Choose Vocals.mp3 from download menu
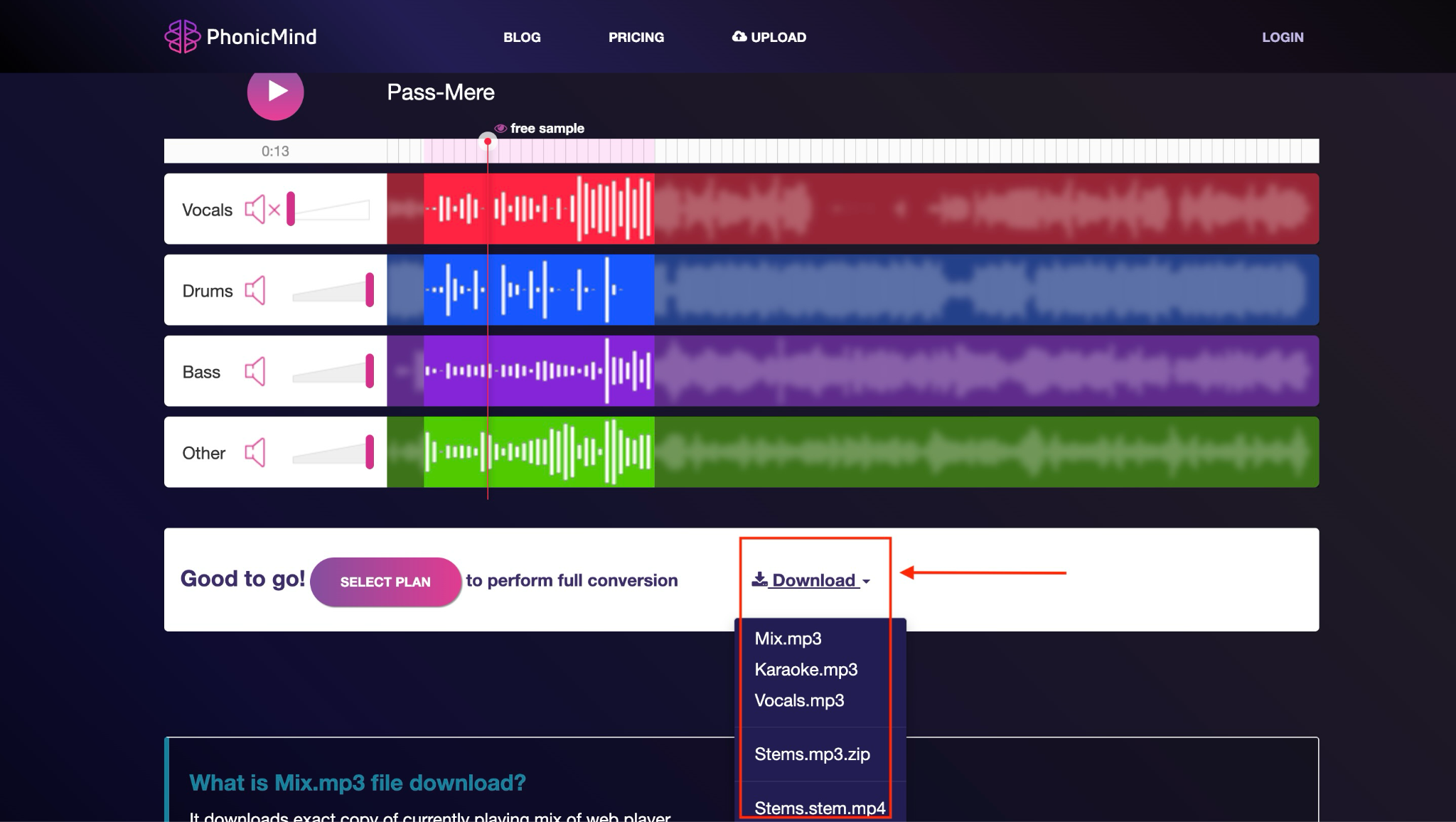1456x822 pixels. tap(799, 700)
